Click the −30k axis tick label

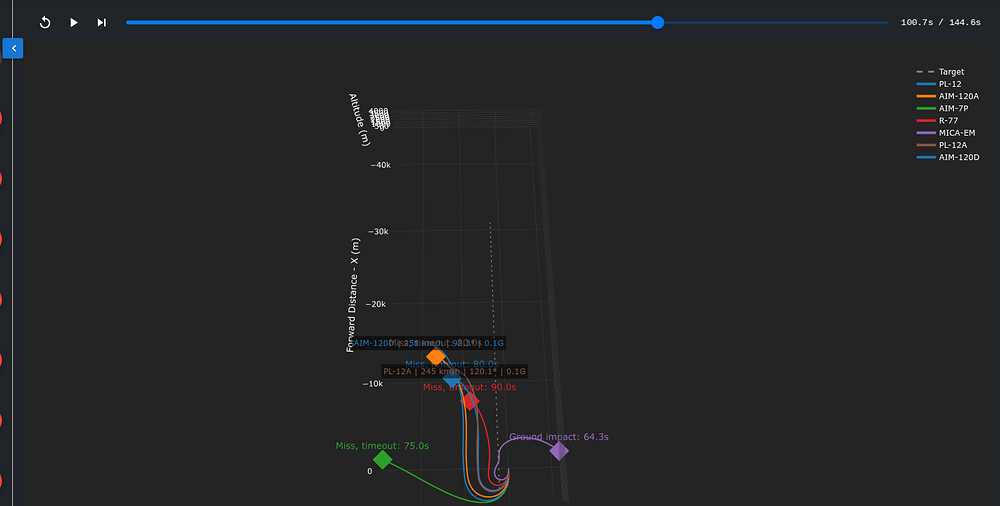pyautogui.click(x=378, y=232)
